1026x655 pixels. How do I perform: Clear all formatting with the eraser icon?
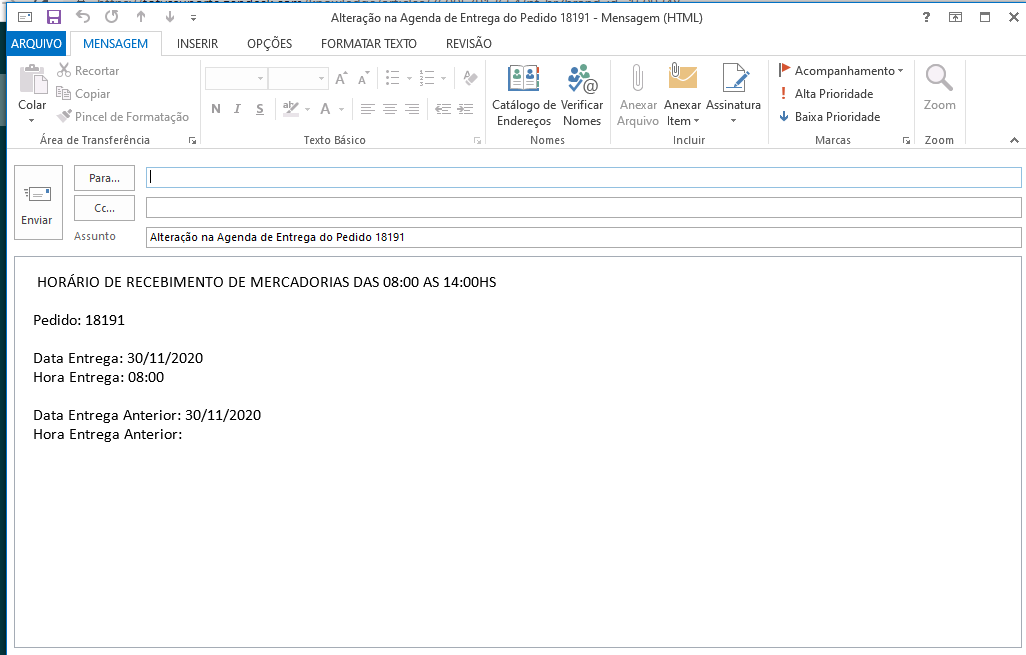coord(470,79)
